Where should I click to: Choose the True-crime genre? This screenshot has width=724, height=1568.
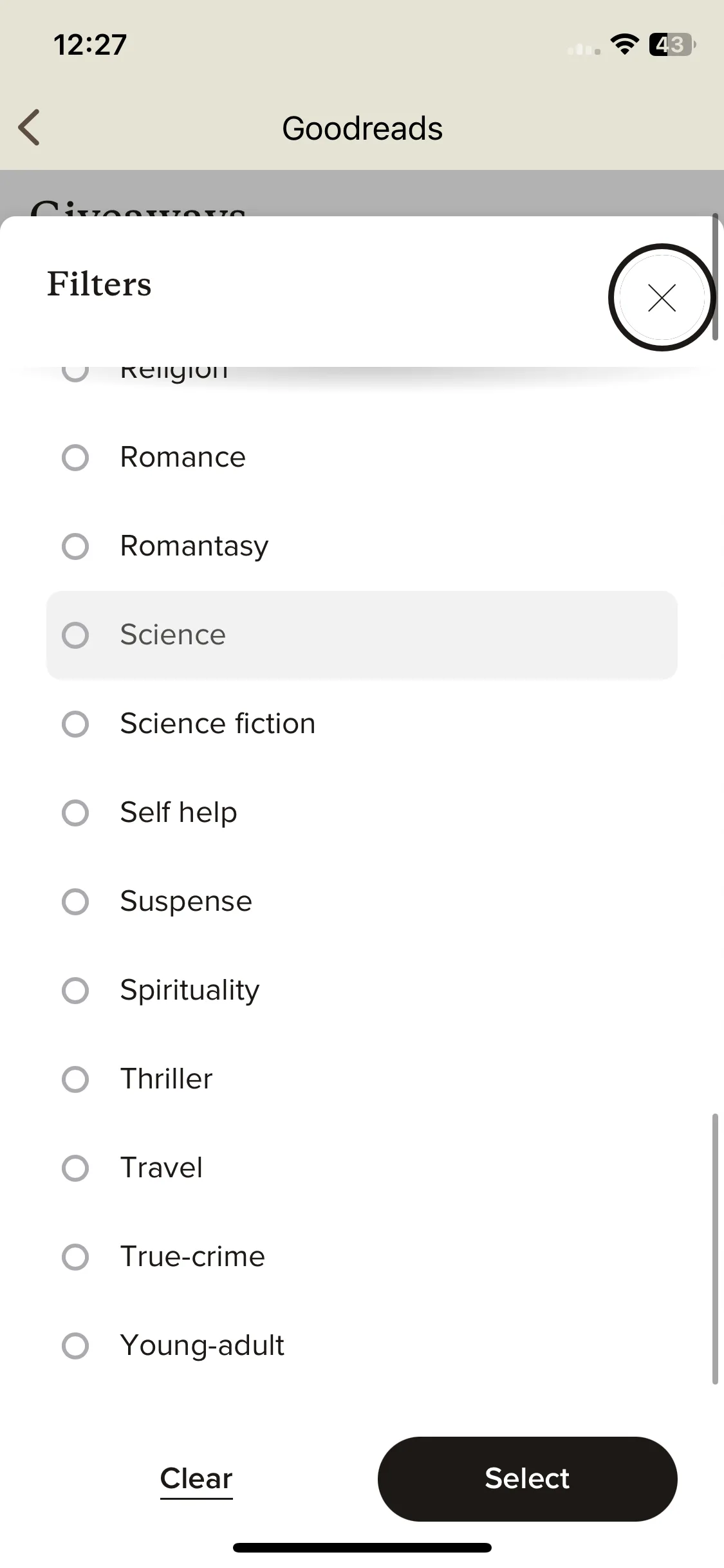362,1257
